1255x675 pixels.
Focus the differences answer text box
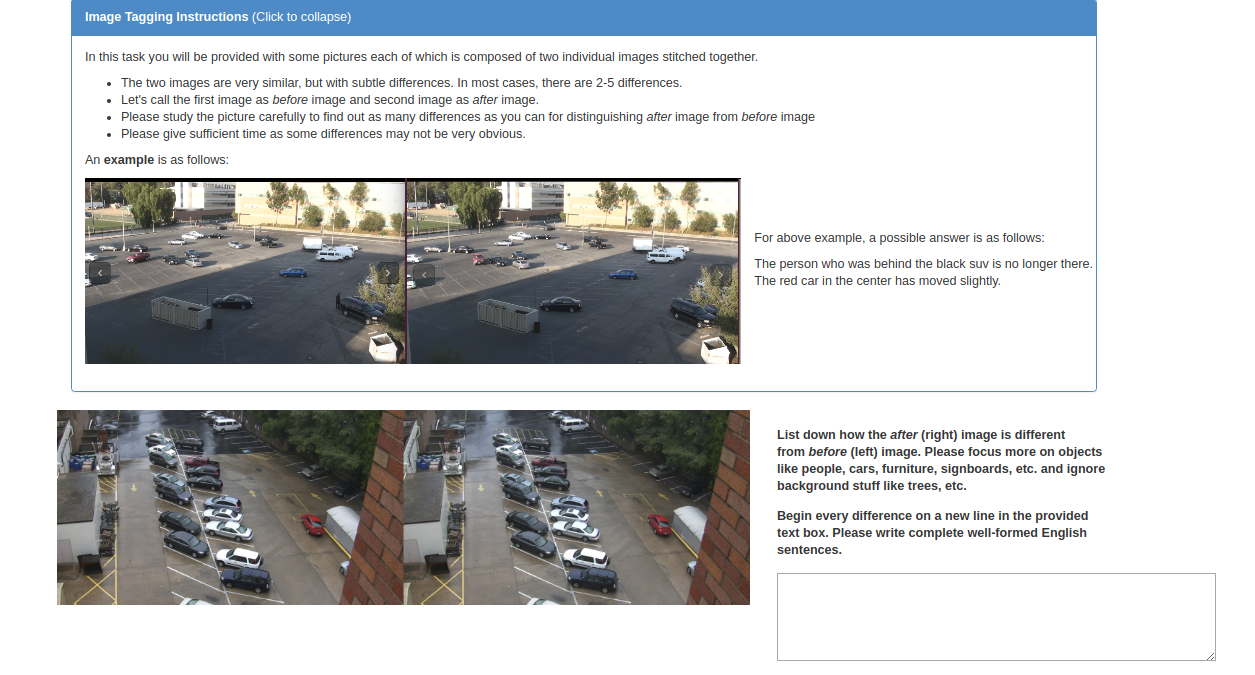click(996, 617)
